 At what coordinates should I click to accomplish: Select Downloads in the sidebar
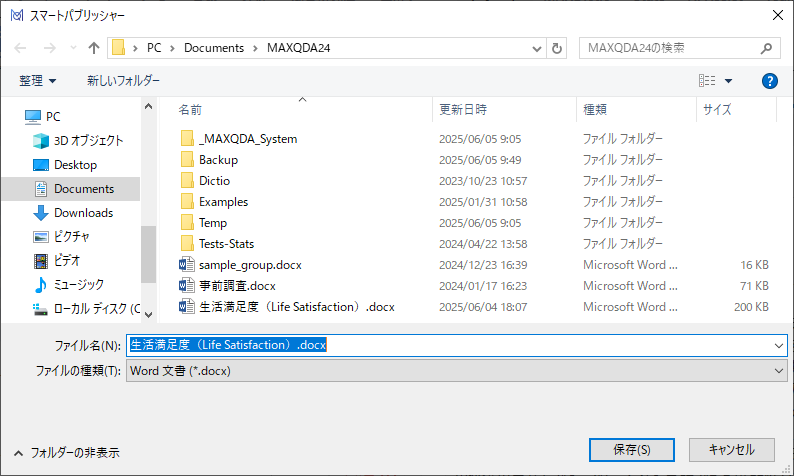[83, 213]
